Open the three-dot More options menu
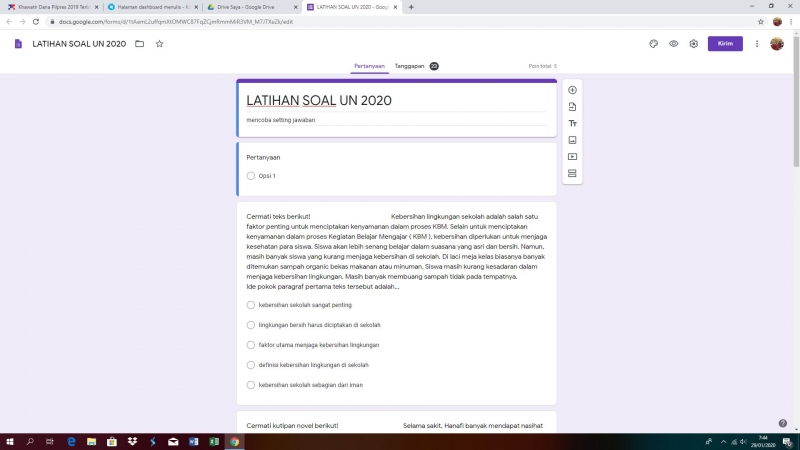 (757, 44)
